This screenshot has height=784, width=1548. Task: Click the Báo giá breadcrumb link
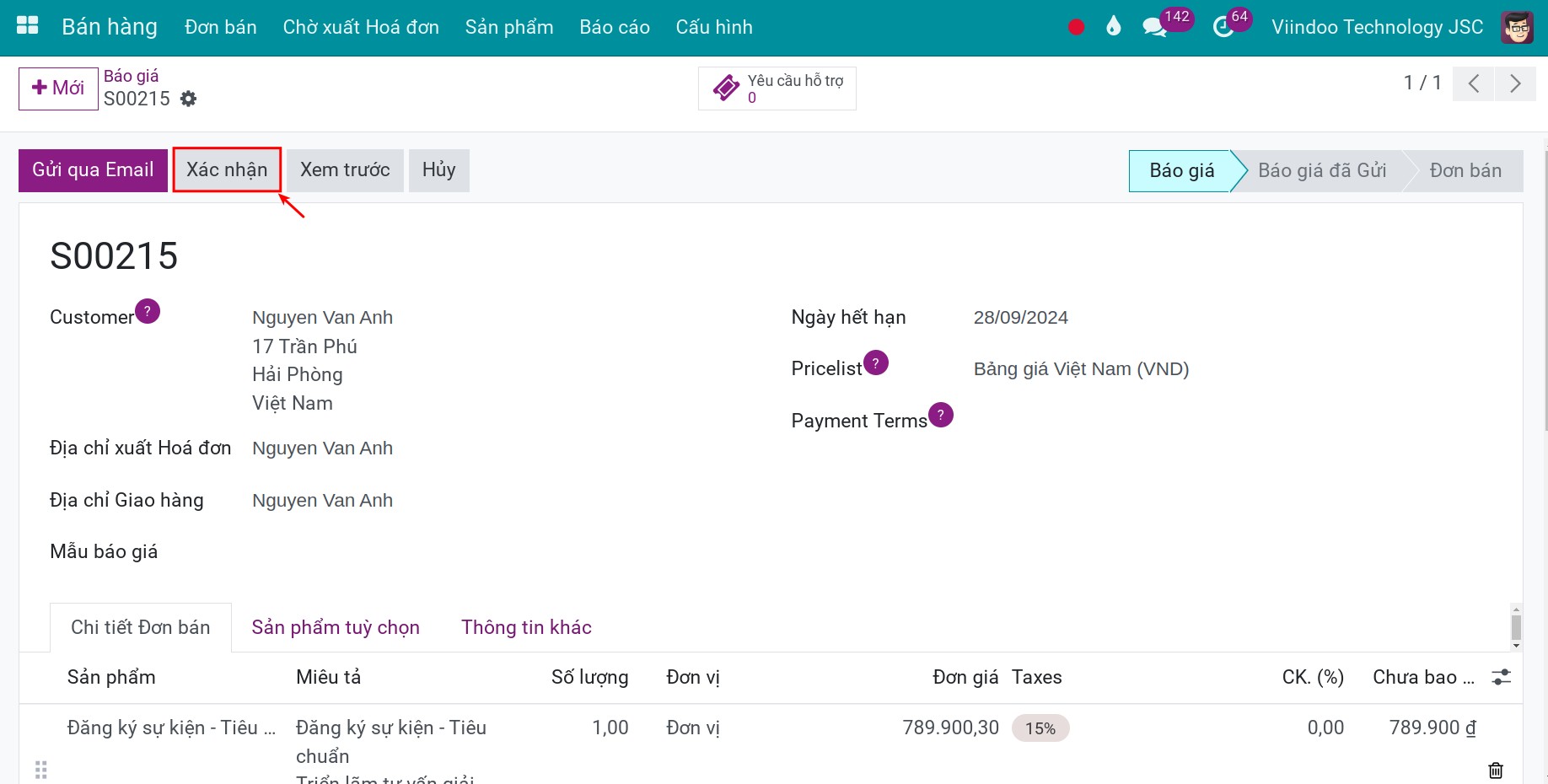(131, 76)
